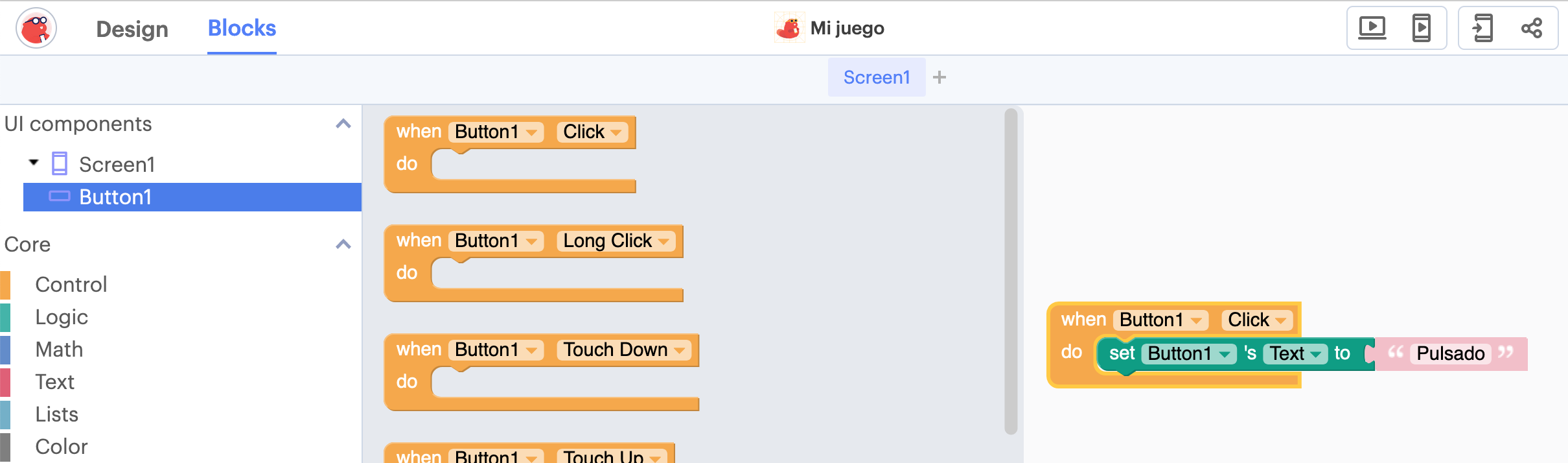The image size is (1568, 463).
Task: Switch to the Design tab
Action: click(132, 29)
